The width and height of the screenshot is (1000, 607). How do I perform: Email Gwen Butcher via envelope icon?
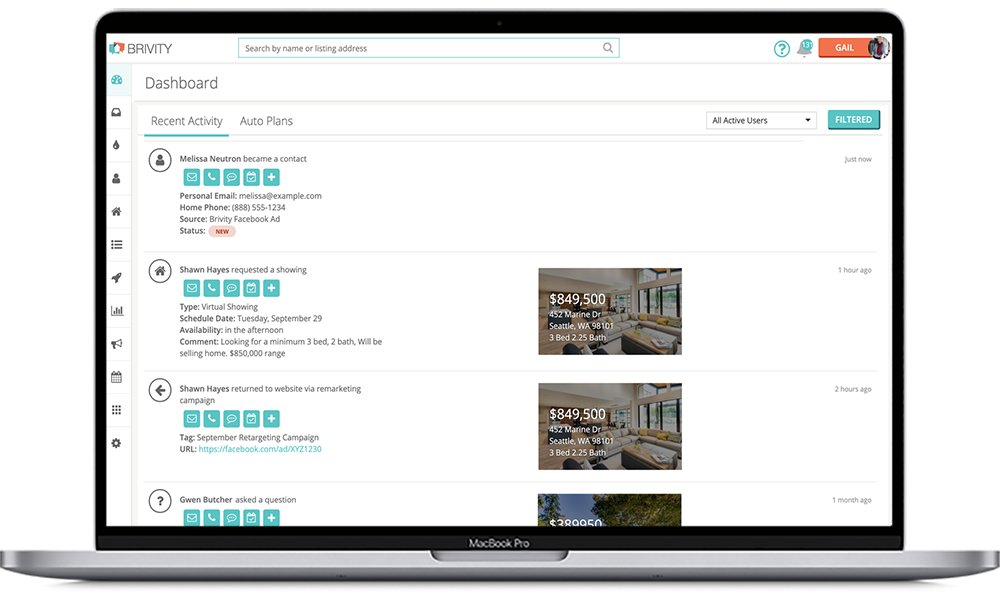192,518
